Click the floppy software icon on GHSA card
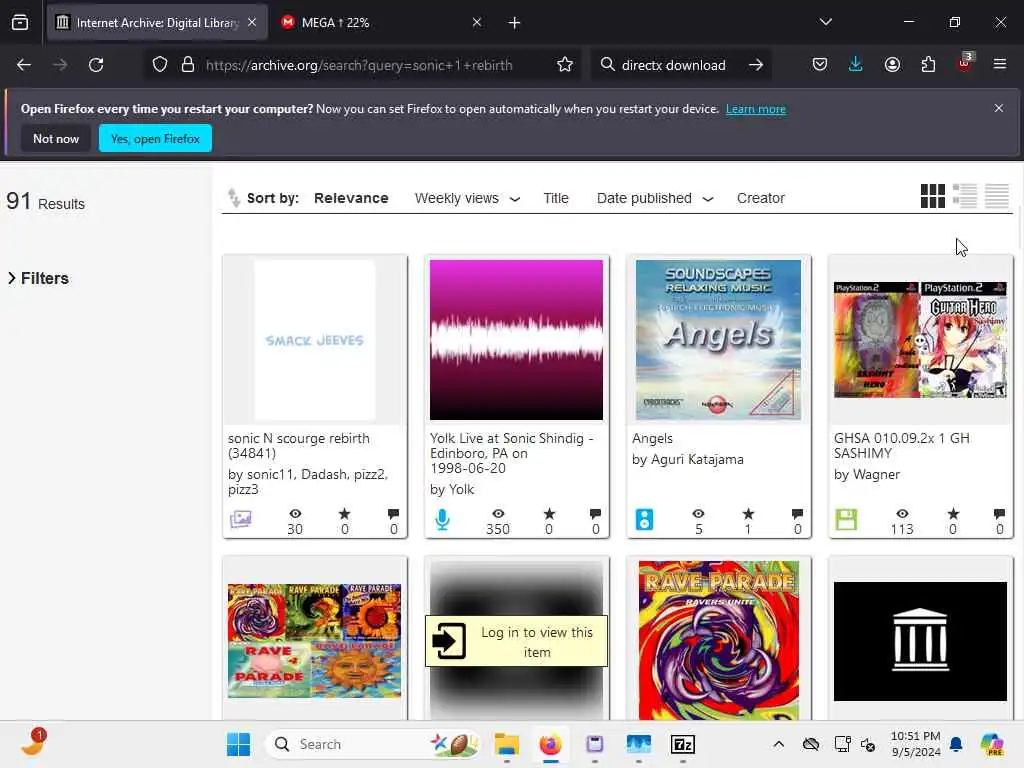The image size is (1024, 768). (846, 520)
